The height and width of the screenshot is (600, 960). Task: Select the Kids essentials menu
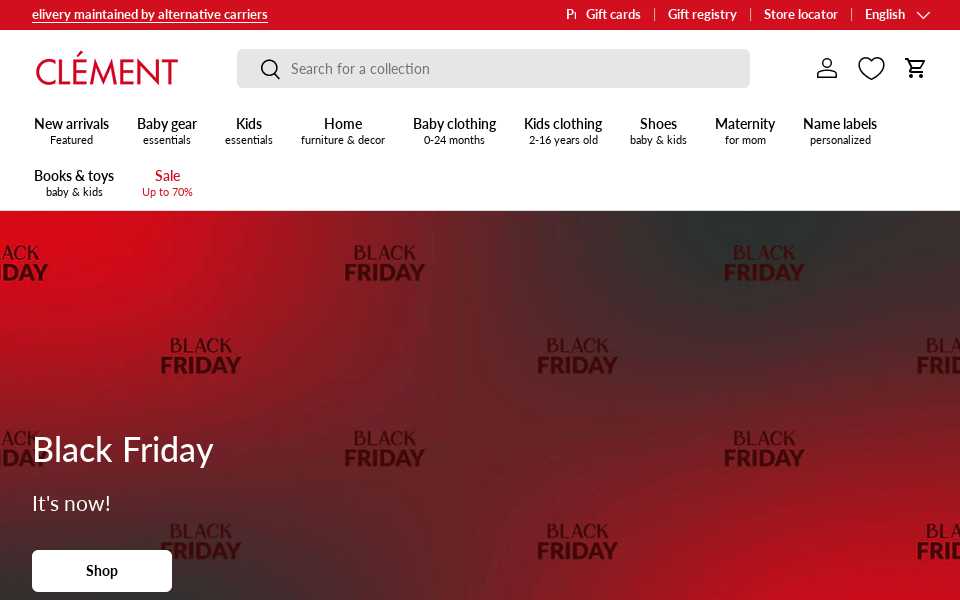249,131
